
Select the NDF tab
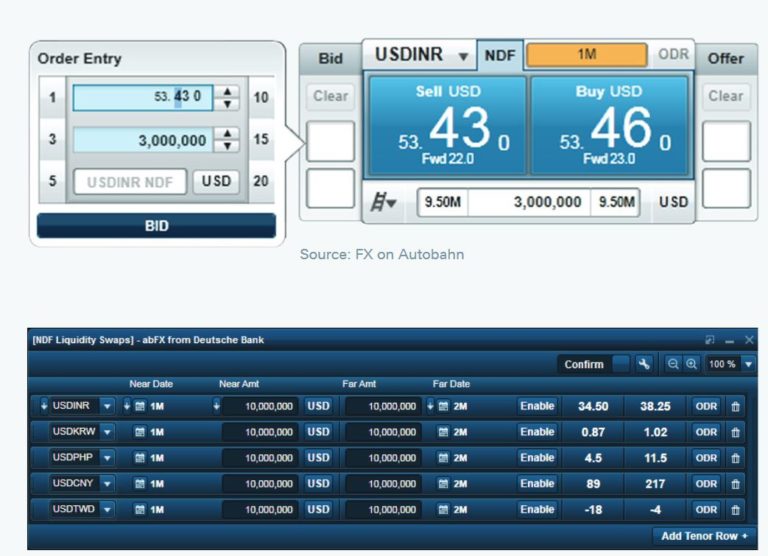point(500,55)
